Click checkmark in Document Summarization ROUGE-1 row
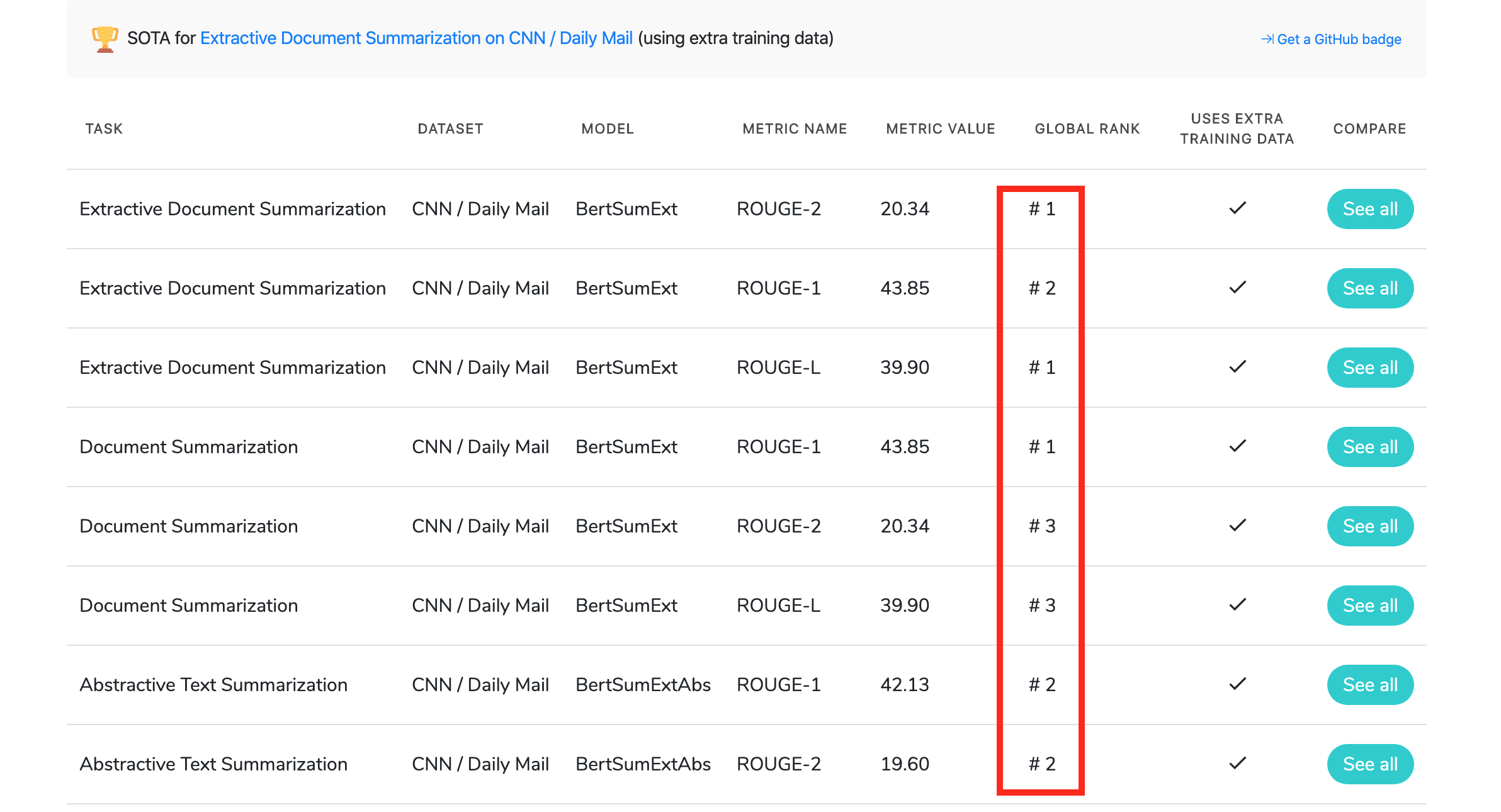Screen dimensions: 1501x812 [x=1237, y=446]
